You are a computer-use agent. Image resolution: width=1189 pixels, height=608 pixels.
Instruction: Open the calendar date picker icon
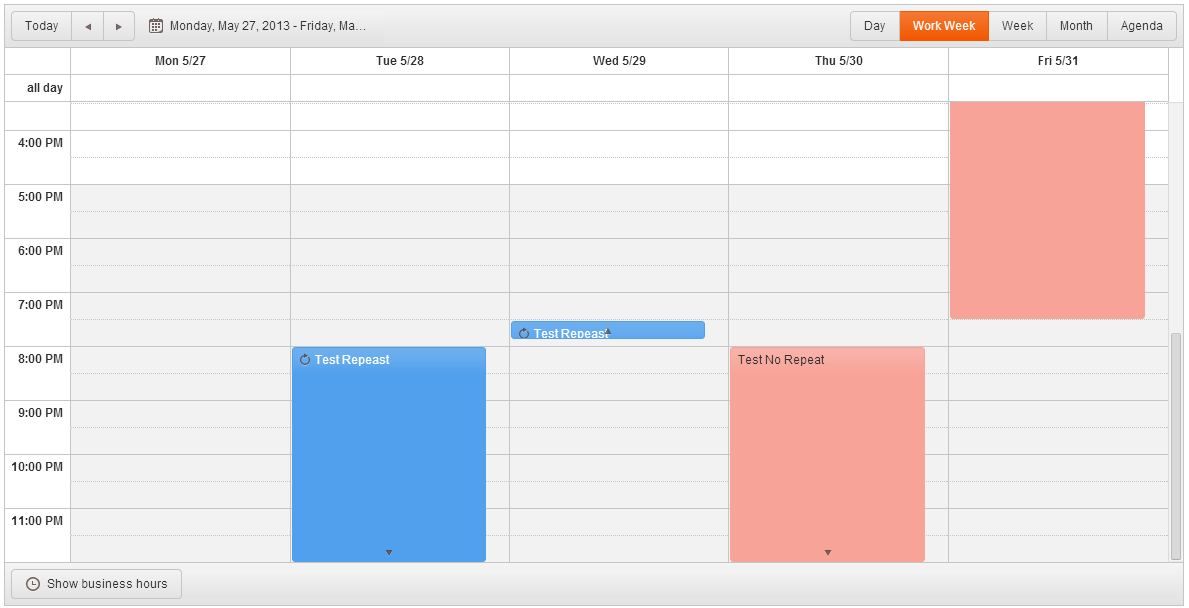(x=156, y=26)
